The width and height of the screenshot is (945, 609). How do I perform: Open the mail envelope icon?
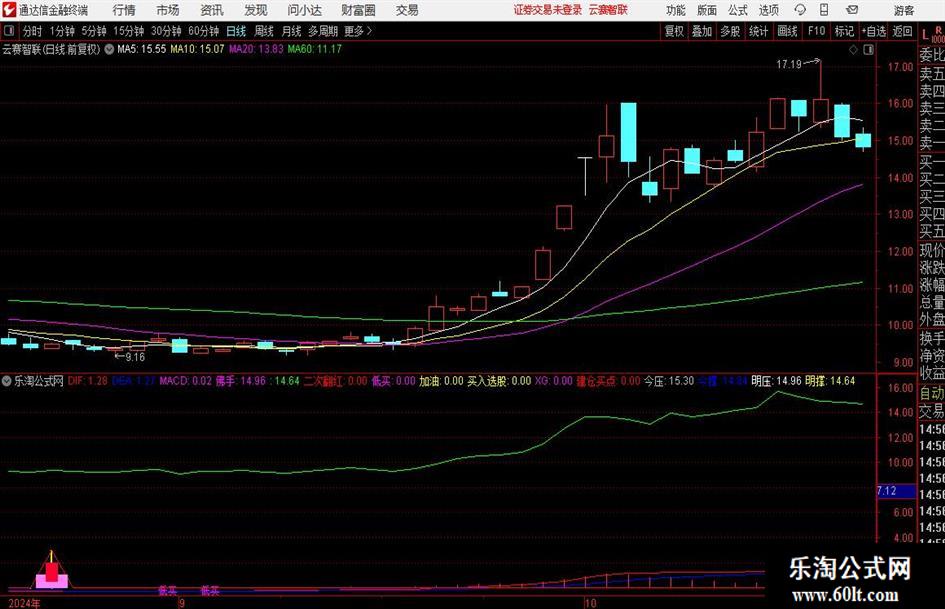click(852, 10)
